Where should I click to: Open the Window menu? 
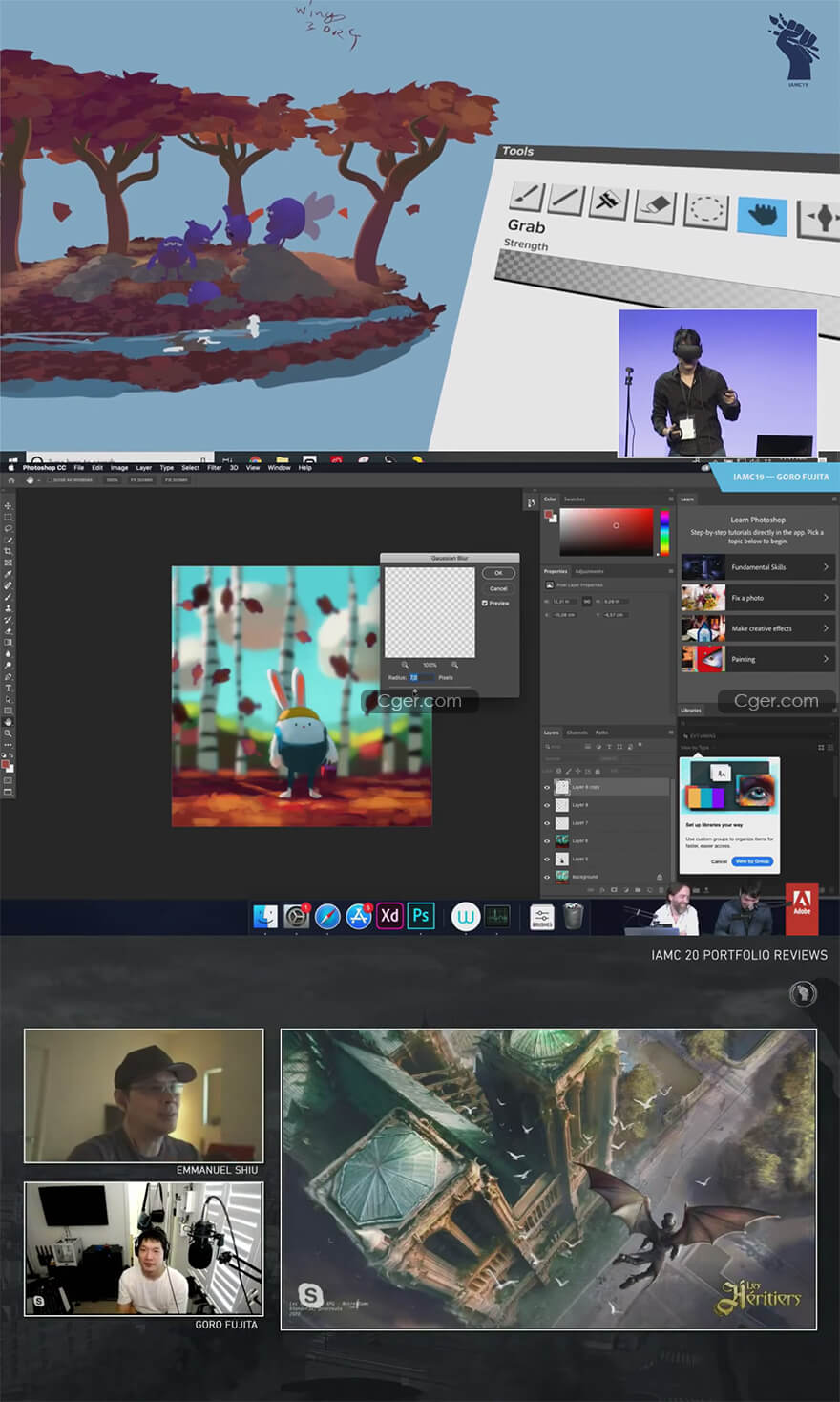pos(279,468)
